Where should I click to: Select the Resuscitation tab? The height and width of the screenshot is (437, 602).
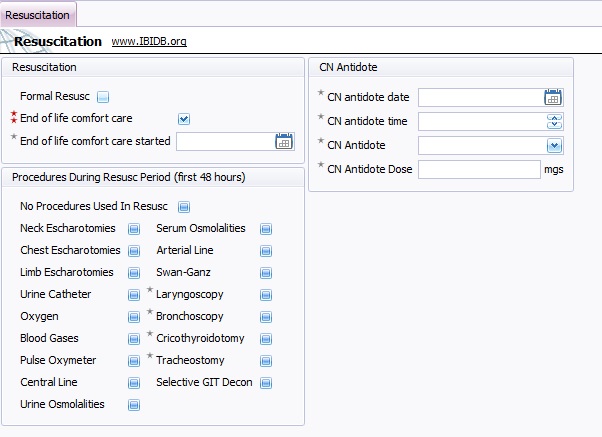coord(38,15)
